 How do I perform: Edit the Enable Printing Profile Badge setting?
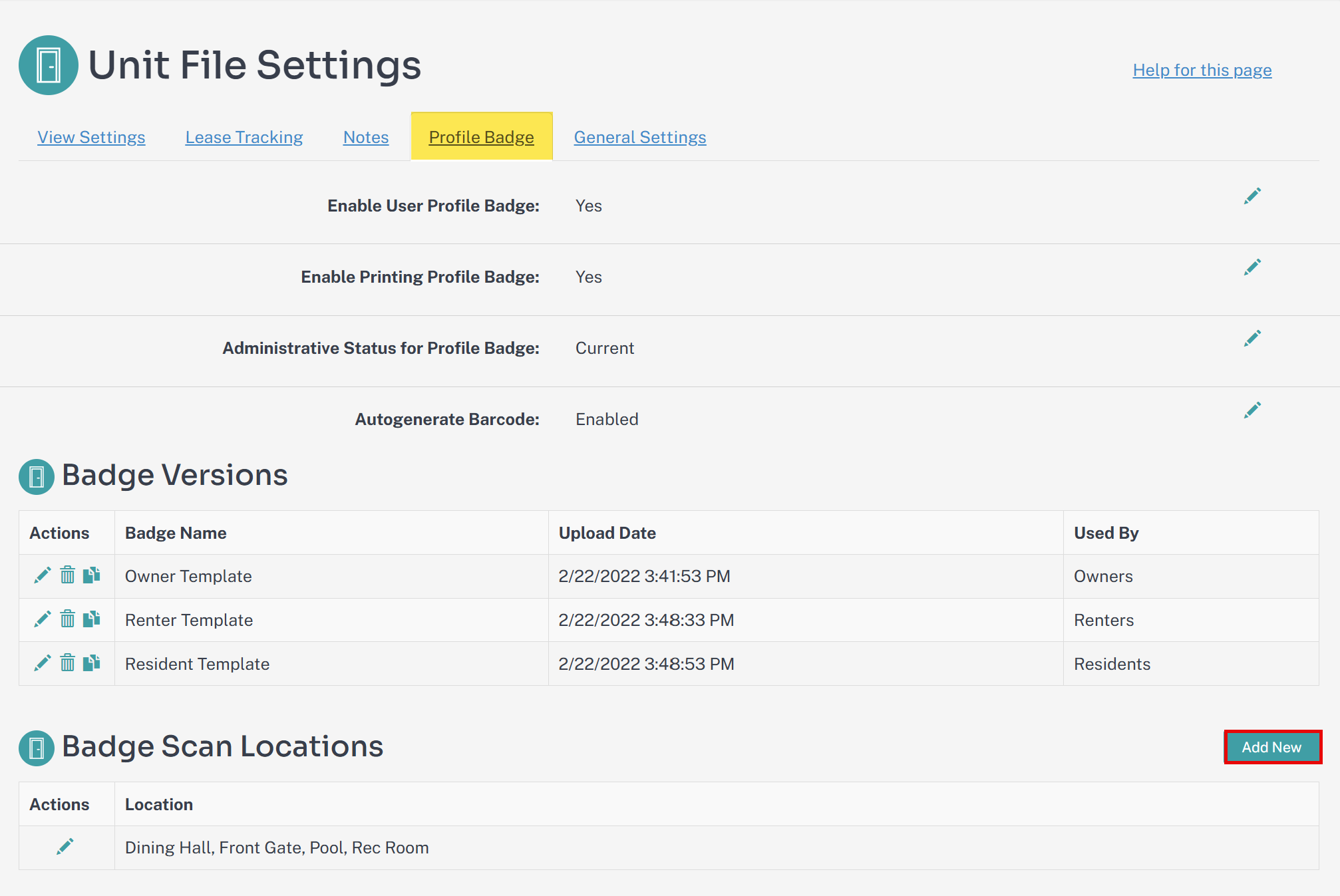(1252, 267)
